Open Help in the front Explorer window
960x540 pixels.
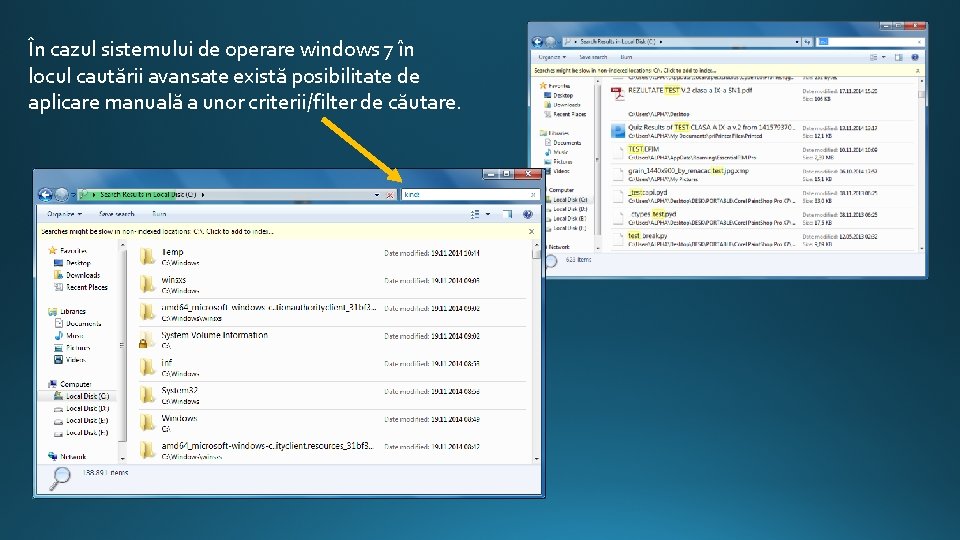(528, 214)
